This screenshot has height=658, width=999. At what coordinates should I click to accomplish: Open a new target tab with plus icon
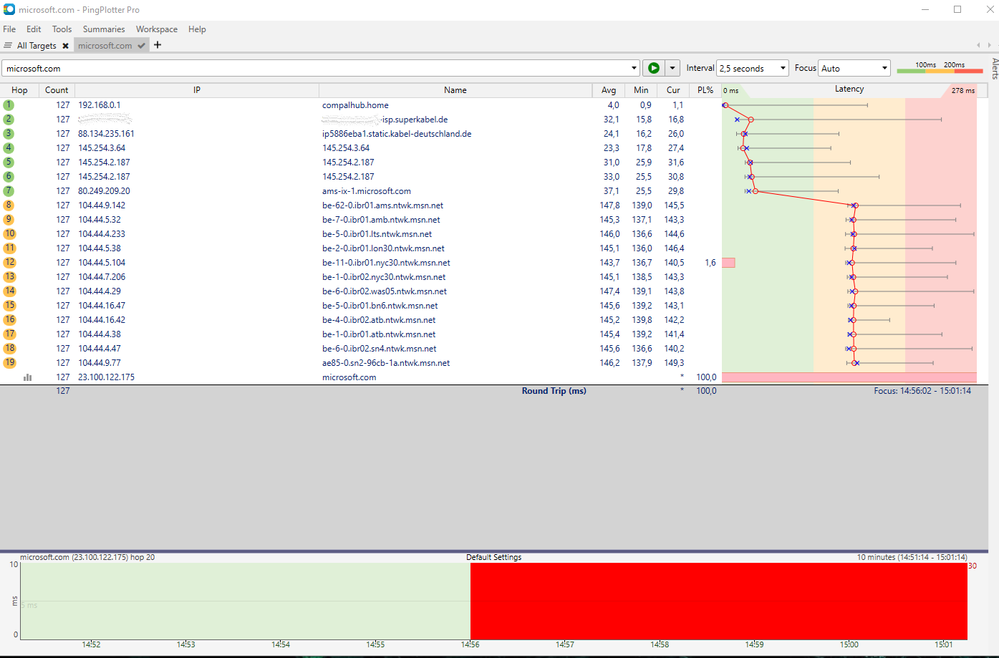point(157,45)
